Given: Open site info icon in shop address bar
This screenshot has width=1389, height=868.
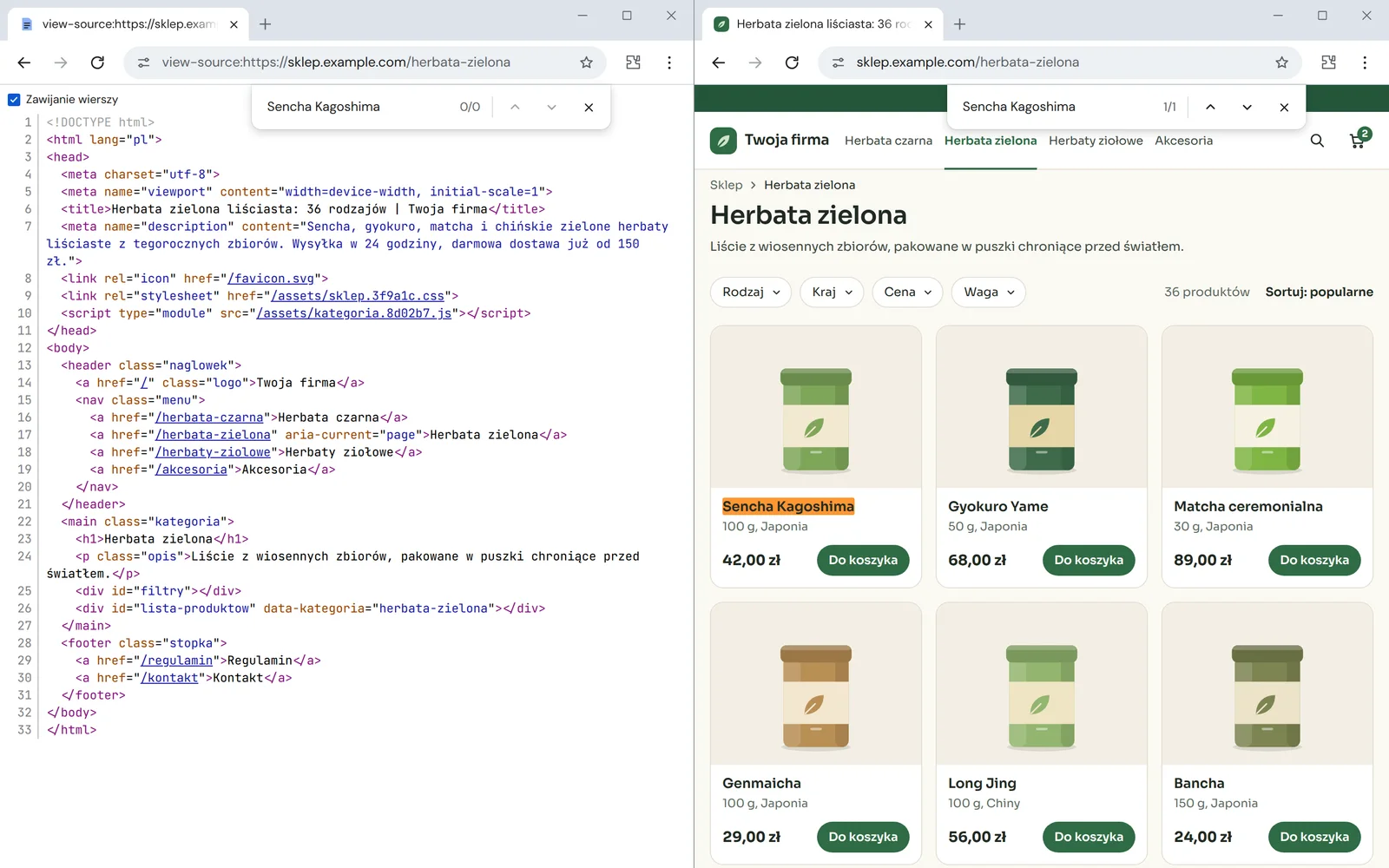Looking at the screenshot, I should pos(839,62).
